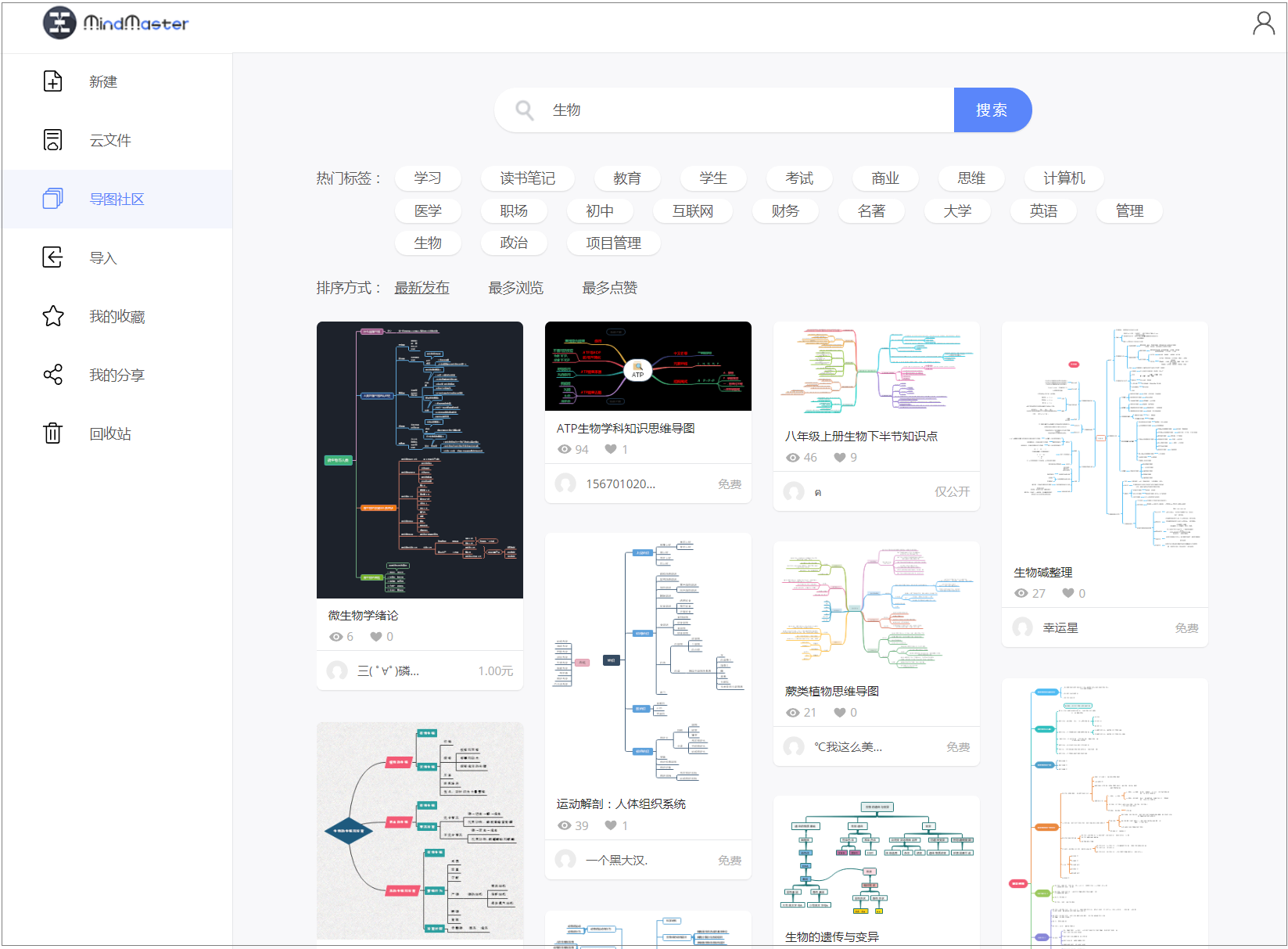1288x949 pixels.
Task: Click avatar next to 幸运星
Action: (1022, 627)
